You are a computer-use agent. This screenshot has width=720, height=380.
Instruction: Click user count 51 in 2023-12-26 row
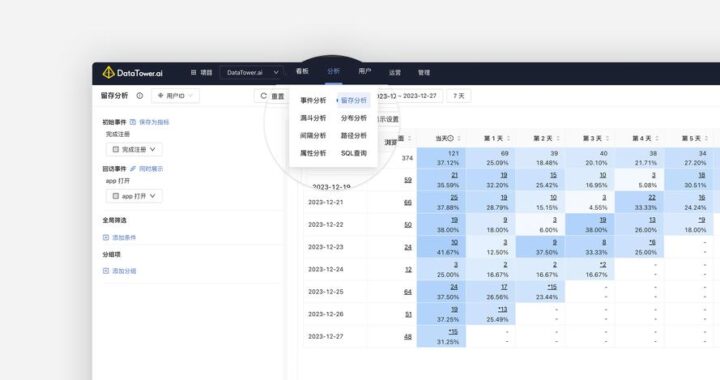coord(408,314)
